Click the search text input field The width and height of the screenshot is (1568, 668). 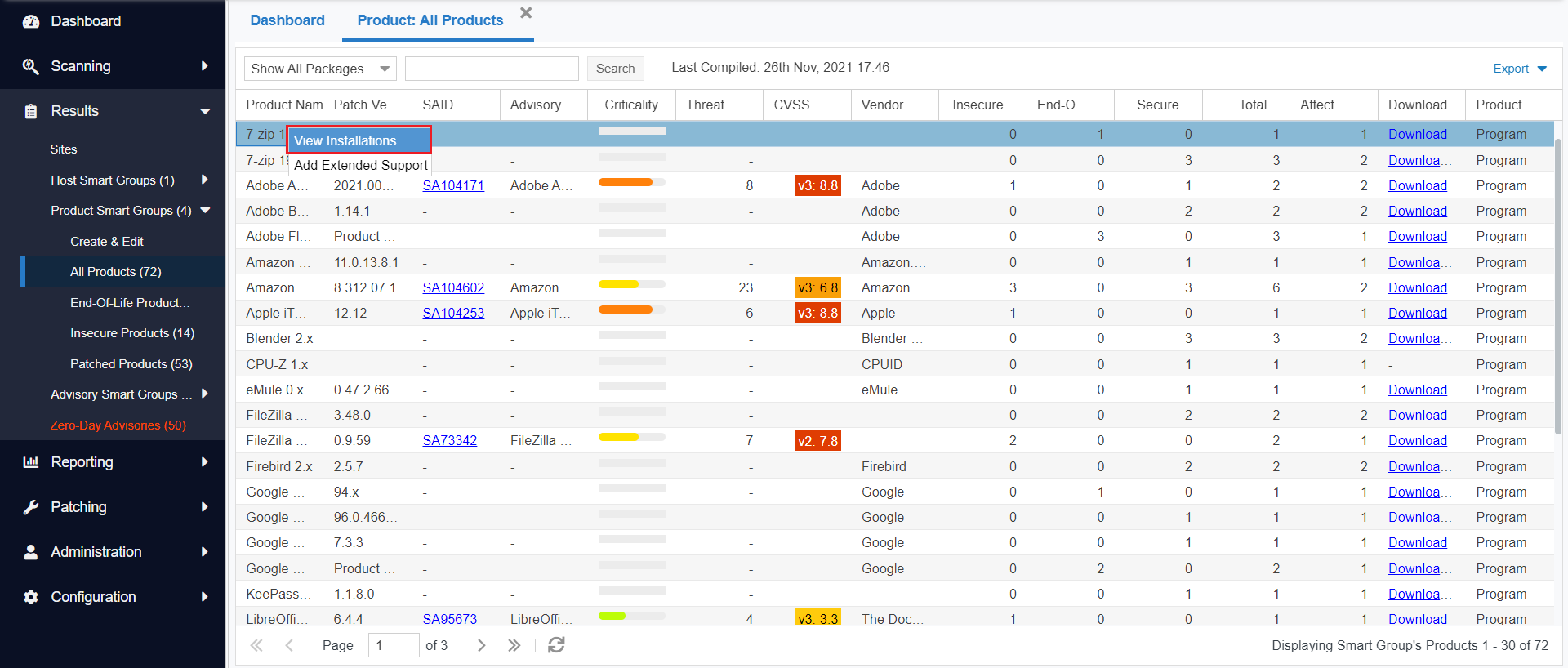492,69
